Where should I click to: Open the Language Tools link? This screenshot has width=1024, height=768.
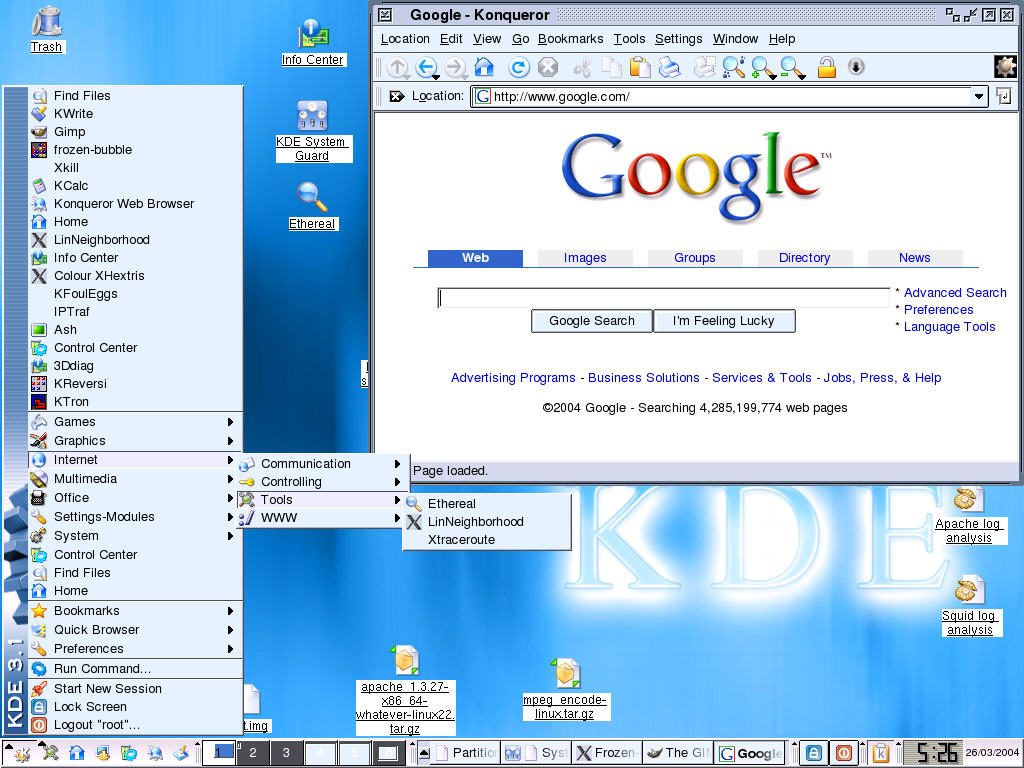pos(949,327)
